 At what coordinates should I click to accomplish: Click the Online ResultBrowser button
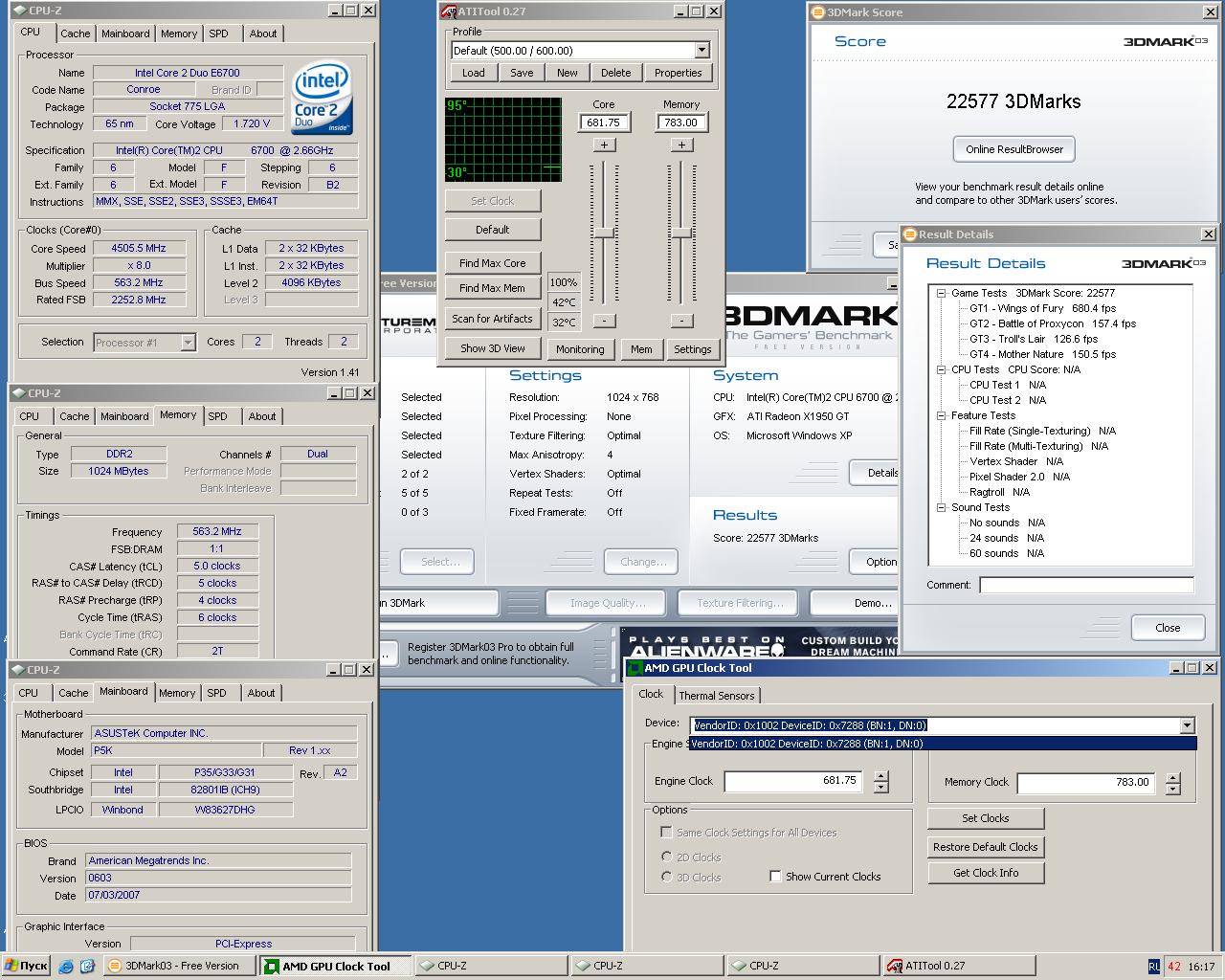(1014, 149)
